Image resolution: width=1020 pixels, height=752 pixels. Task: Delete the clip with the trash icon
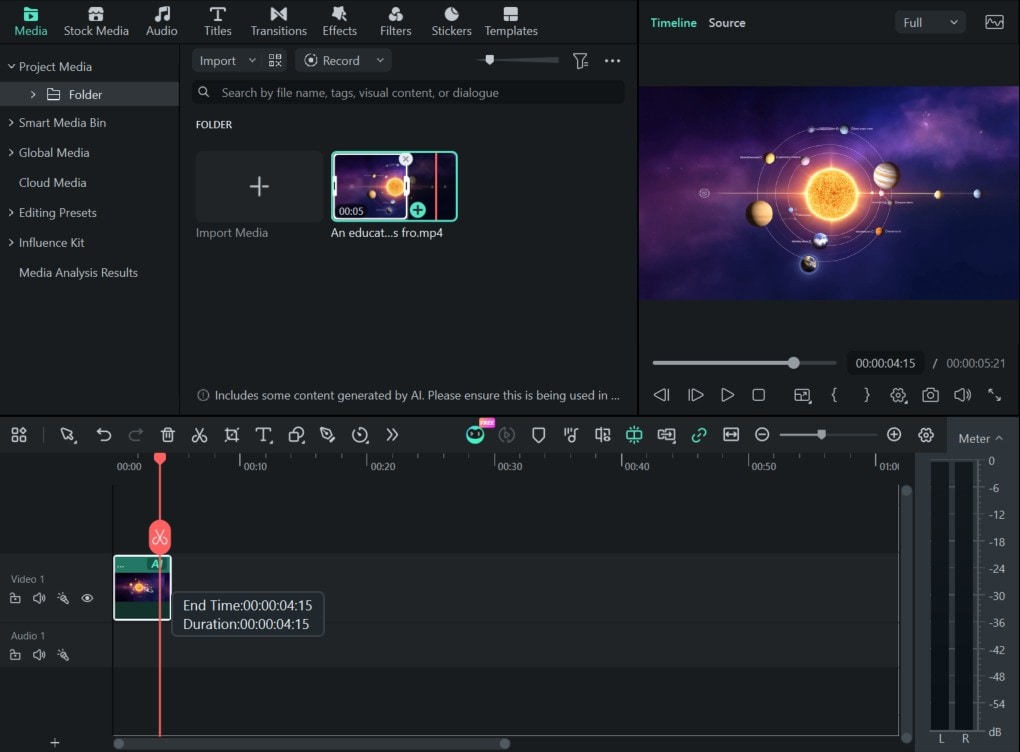coord(167,435)
